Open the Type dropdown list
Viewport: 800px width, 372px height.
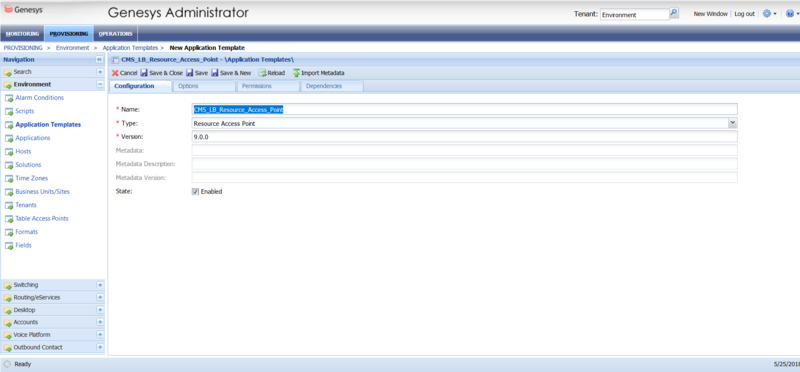click(x=733, y=123)
